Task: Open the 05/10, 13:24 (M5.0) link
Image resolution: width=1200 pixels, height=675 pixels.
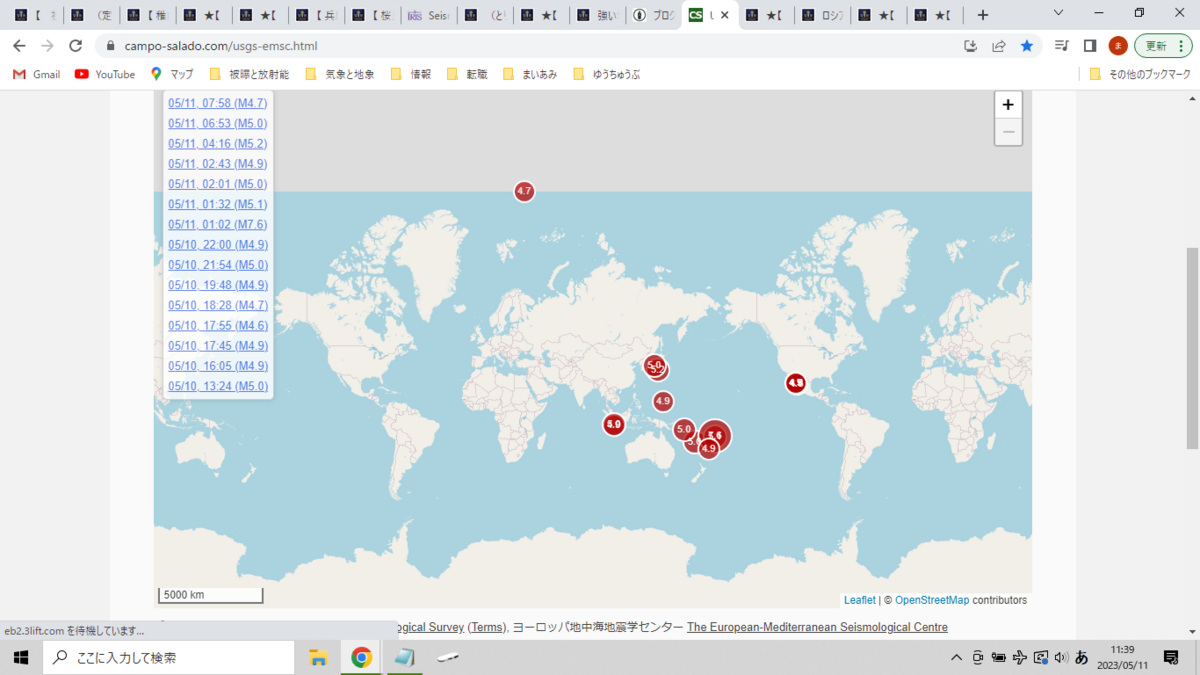Action: pyautogui.click(x=218, y=386)
